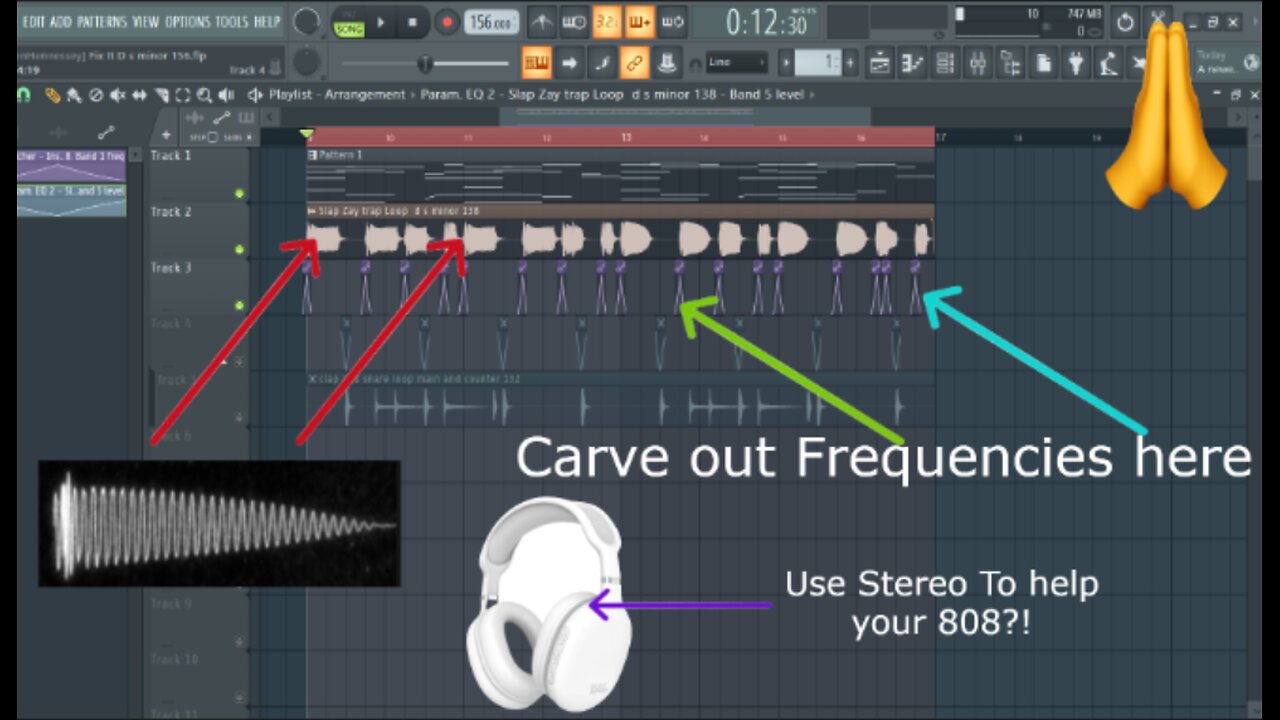Click the Playlist - Arrangement breadcrumb
Viewport: 1280px width, 720px height.
pyautogui.click(x=336, y=95)
